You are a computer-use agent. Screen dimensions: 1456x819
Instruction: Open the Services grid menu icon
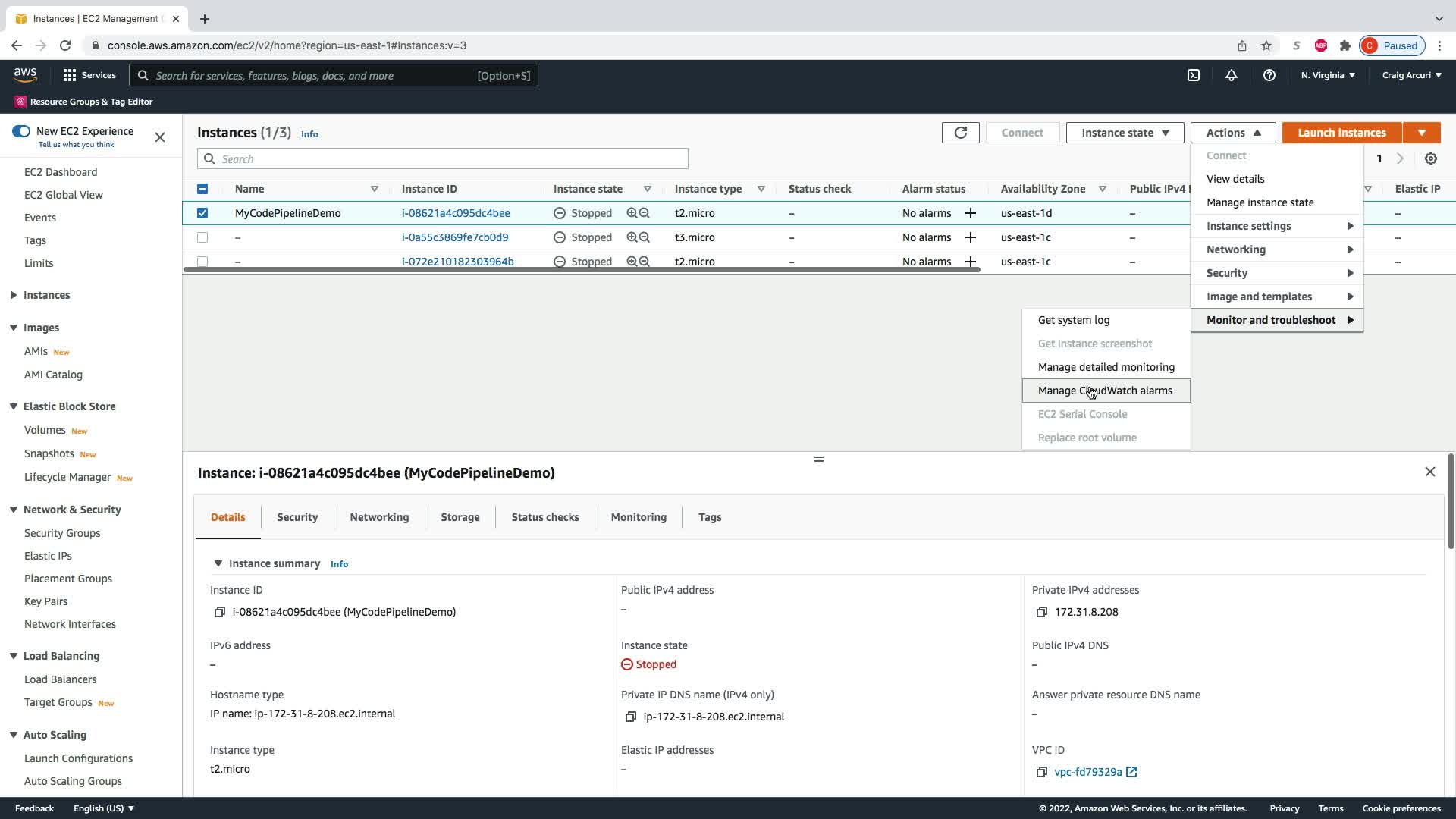tap(70, 75)
